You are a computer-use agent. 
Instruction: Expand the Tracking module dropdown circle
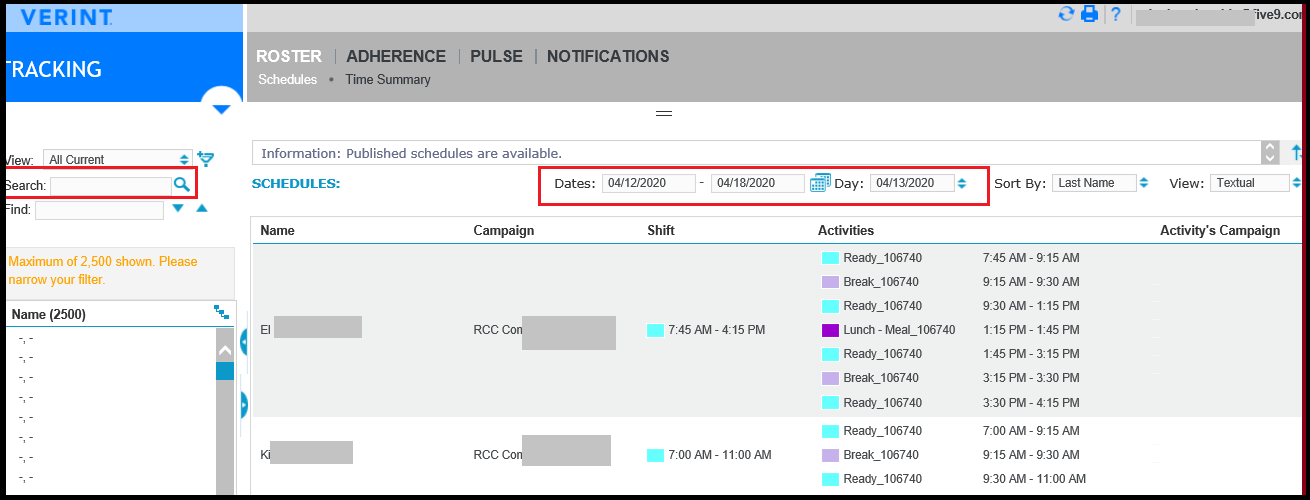pos(222,107)
